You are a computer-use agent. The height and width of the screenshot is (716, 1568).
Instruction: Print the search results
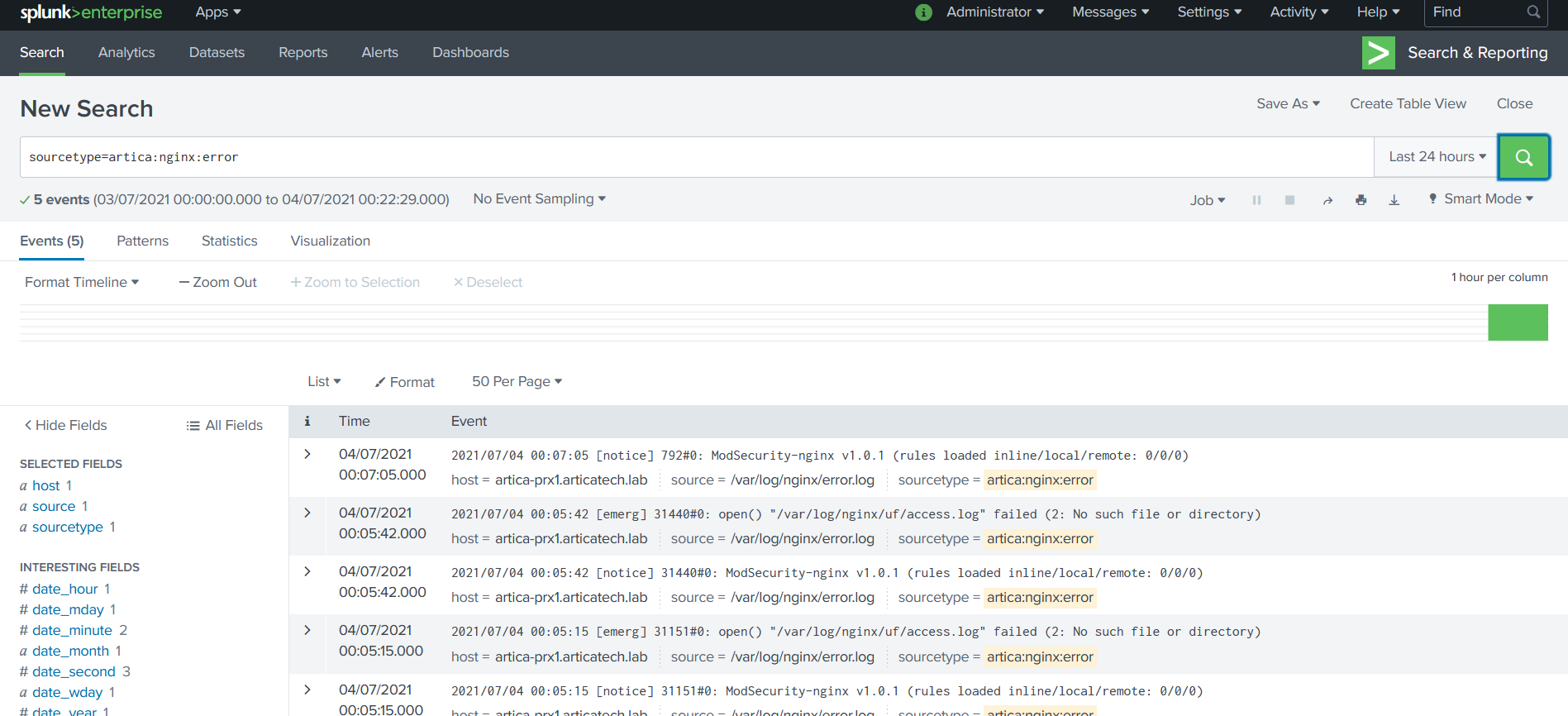tap(1361, 200)
